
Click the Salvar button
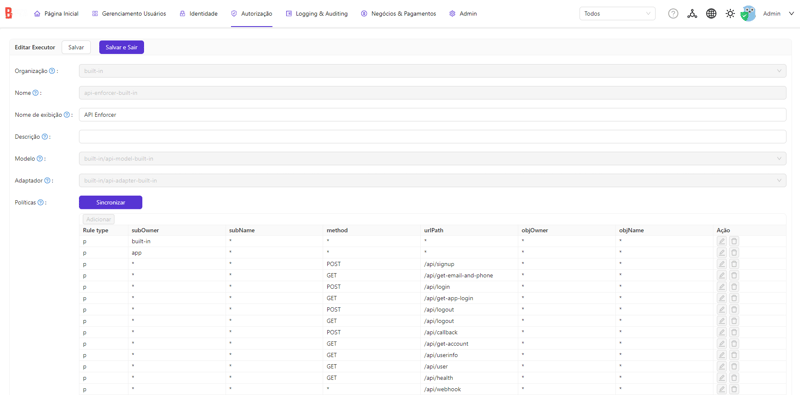pyautogui.click(x=76, y=47)
